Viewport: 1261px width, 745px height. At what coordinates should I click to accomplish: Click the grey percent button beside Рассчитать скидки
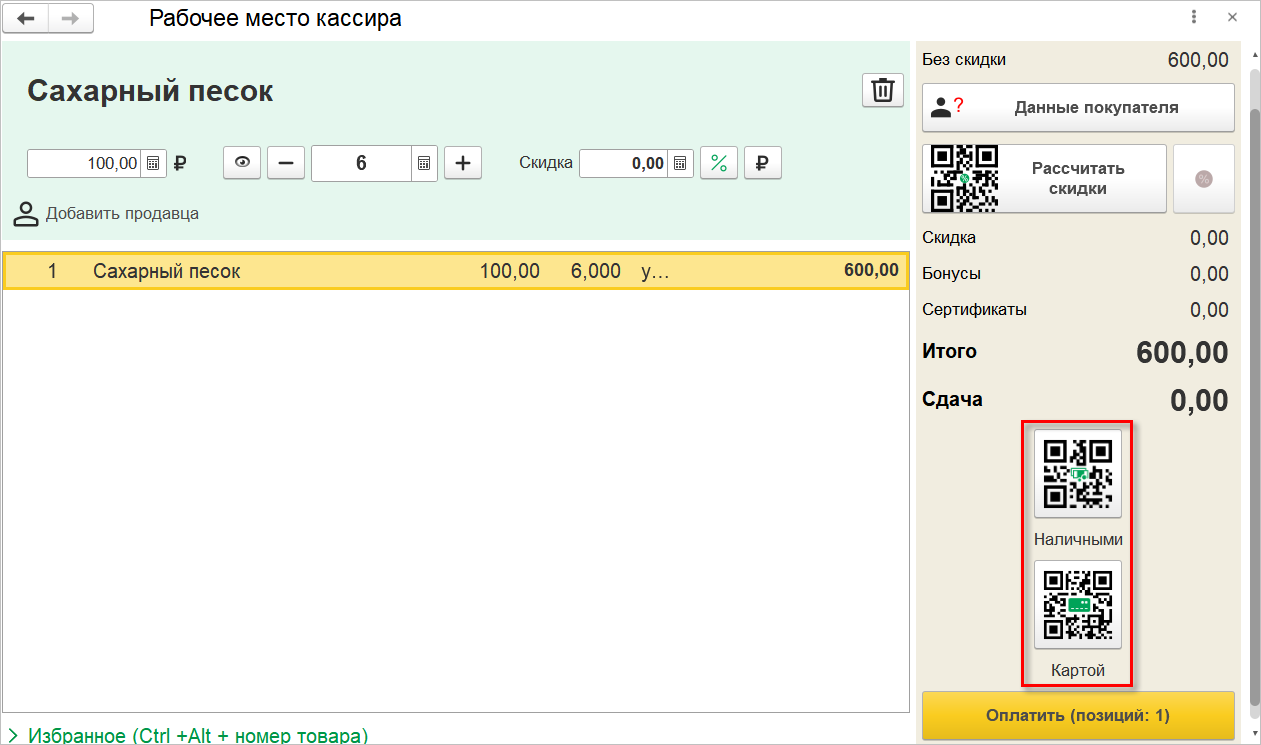click(x=1204, y=178)
